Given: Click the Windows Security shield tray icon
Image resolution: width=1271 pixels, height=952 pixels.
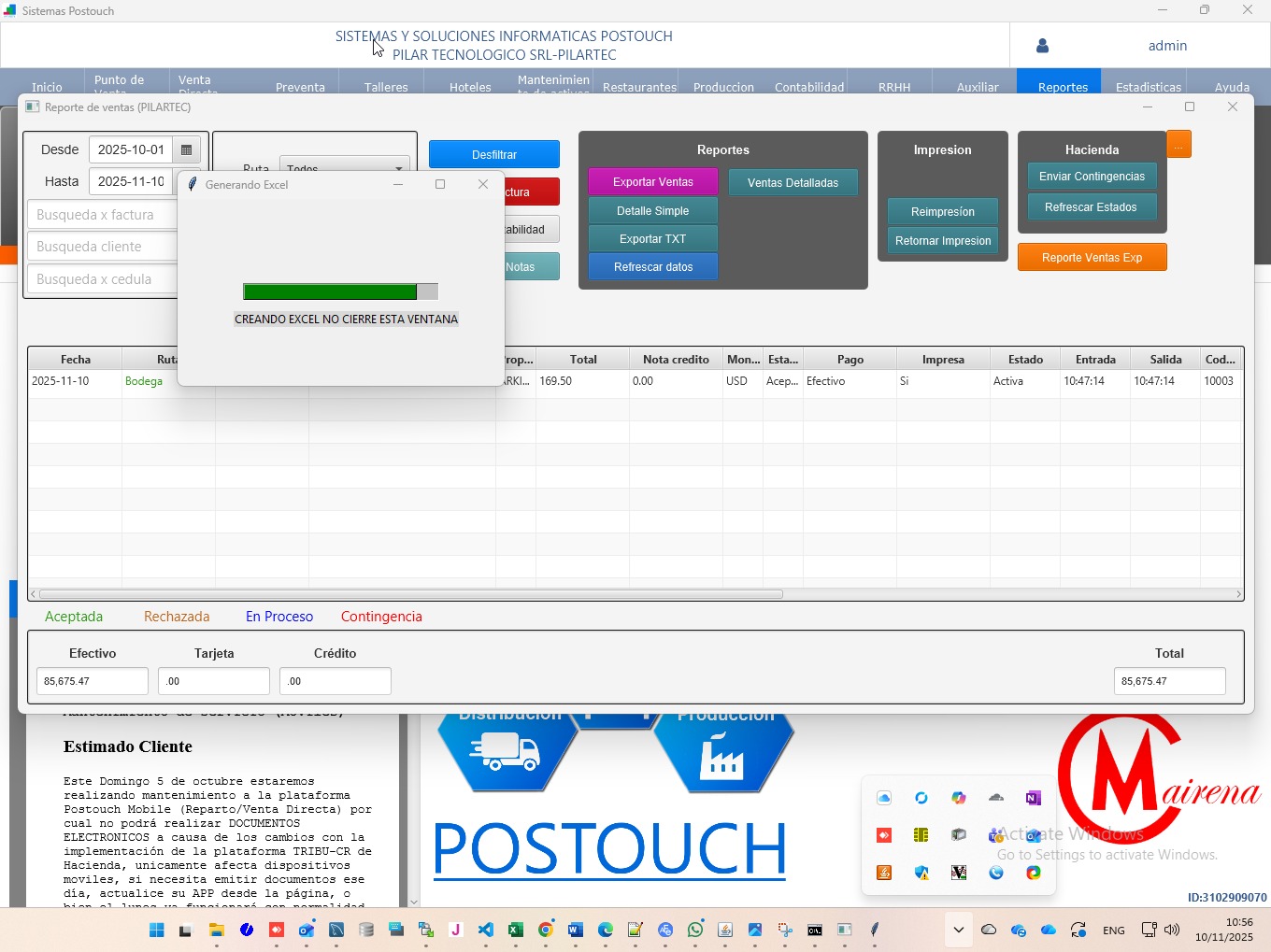Looking at the screenshot, I should click(921, 873).
